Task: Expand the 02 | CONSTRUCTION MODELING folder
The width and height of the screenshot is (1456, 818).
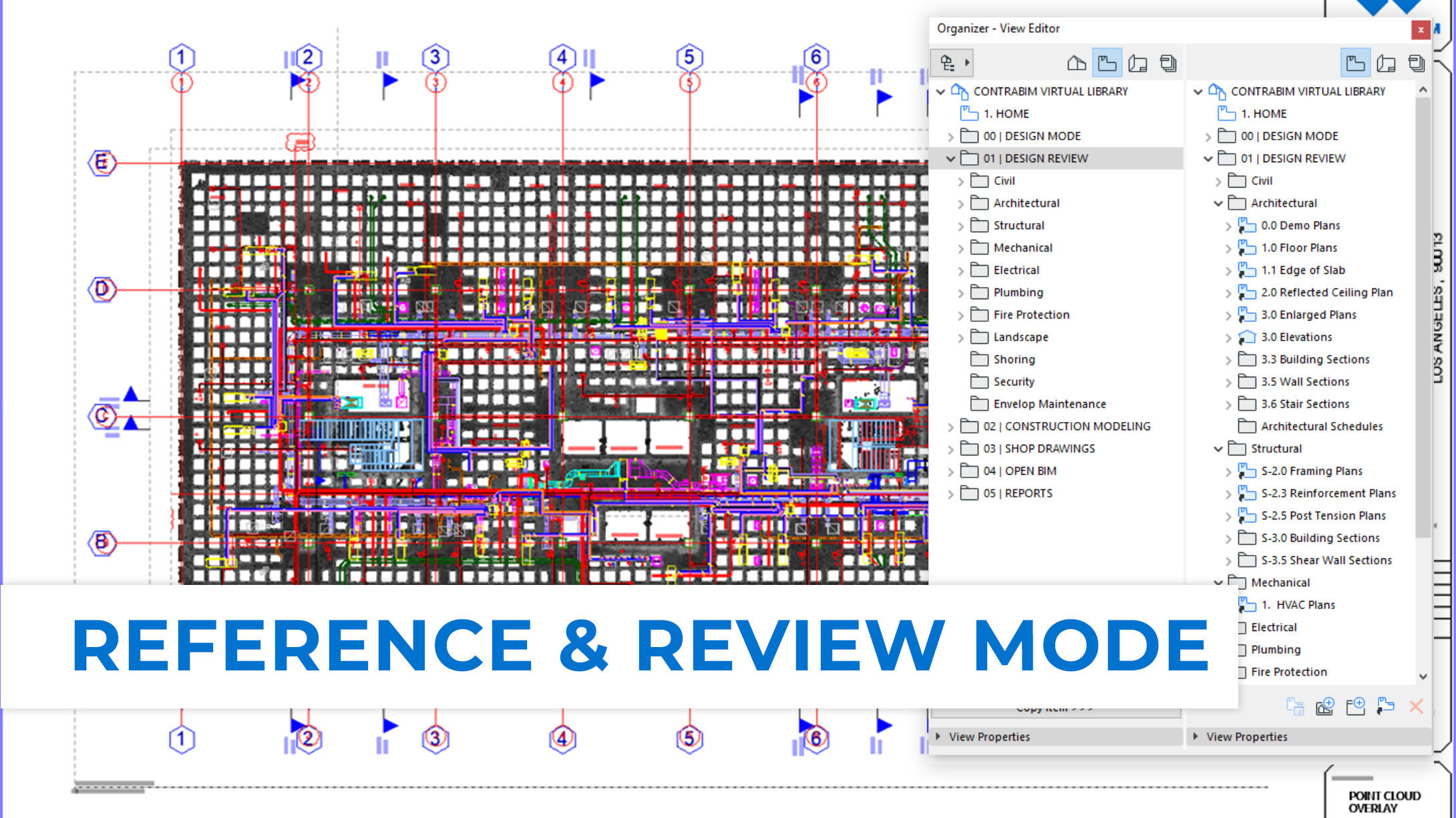Action: (950, 427)
